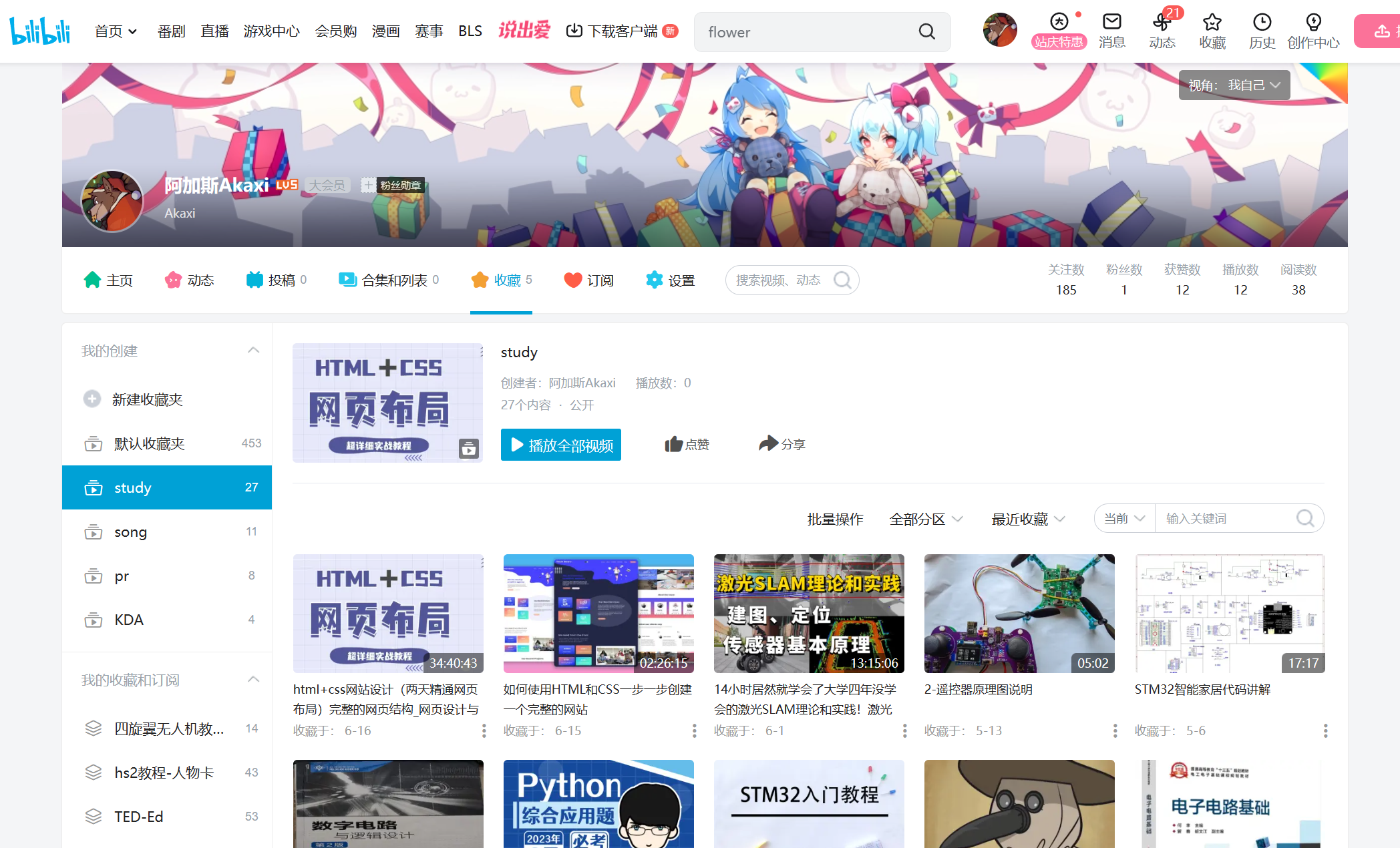Click 新建收藏夹 plus icon
The image size is (1400, 848).
[x=92, y=399]
